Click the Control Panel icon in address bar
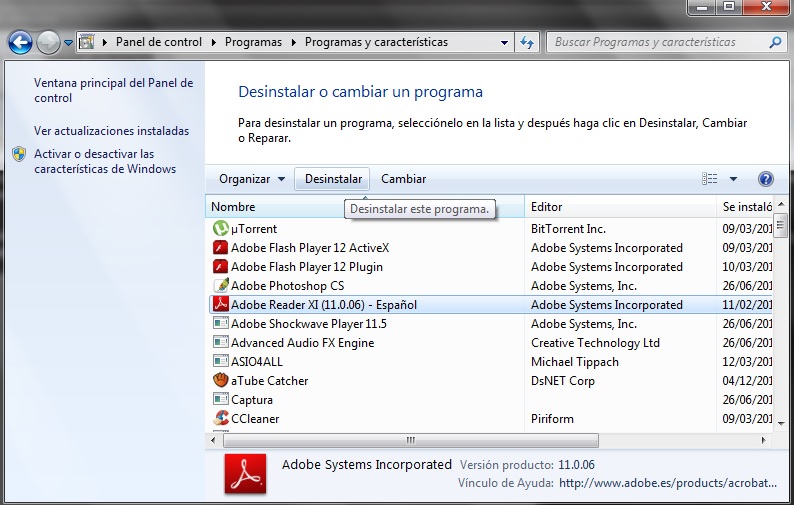 (87, 42)
